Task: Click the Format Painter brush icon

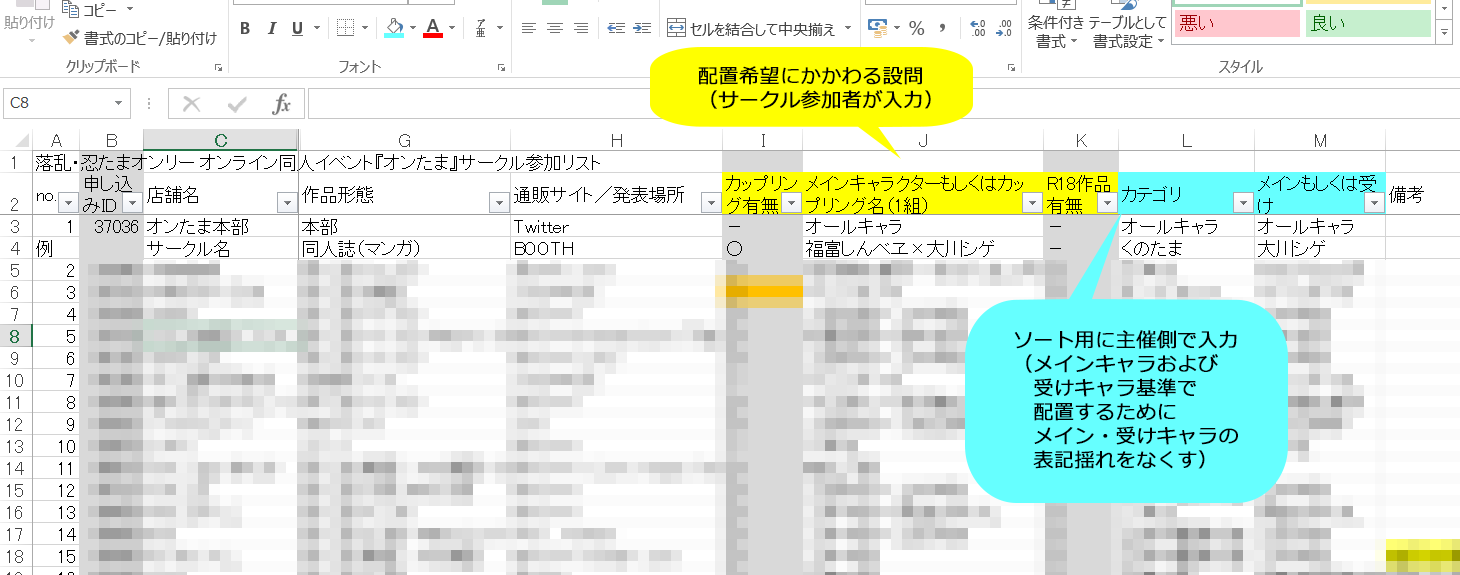Action: [70, 38]
